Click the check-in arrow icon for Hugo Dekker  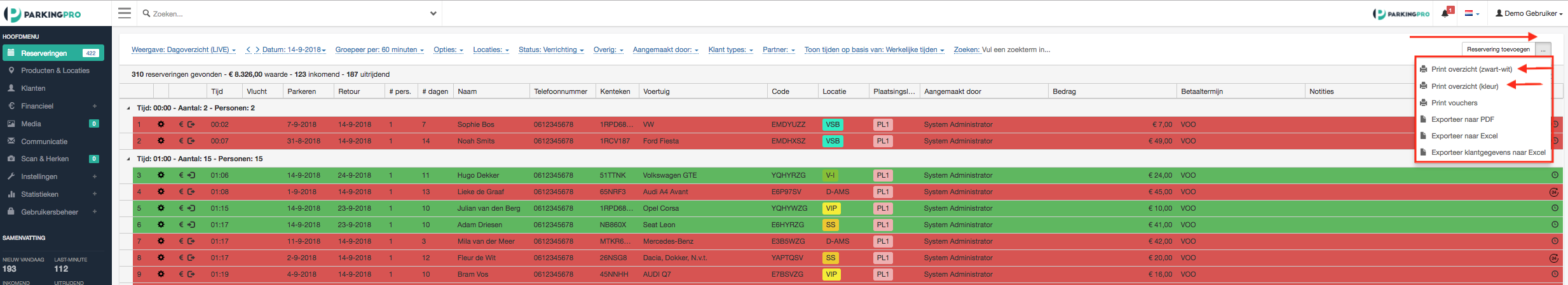[191, 175]
